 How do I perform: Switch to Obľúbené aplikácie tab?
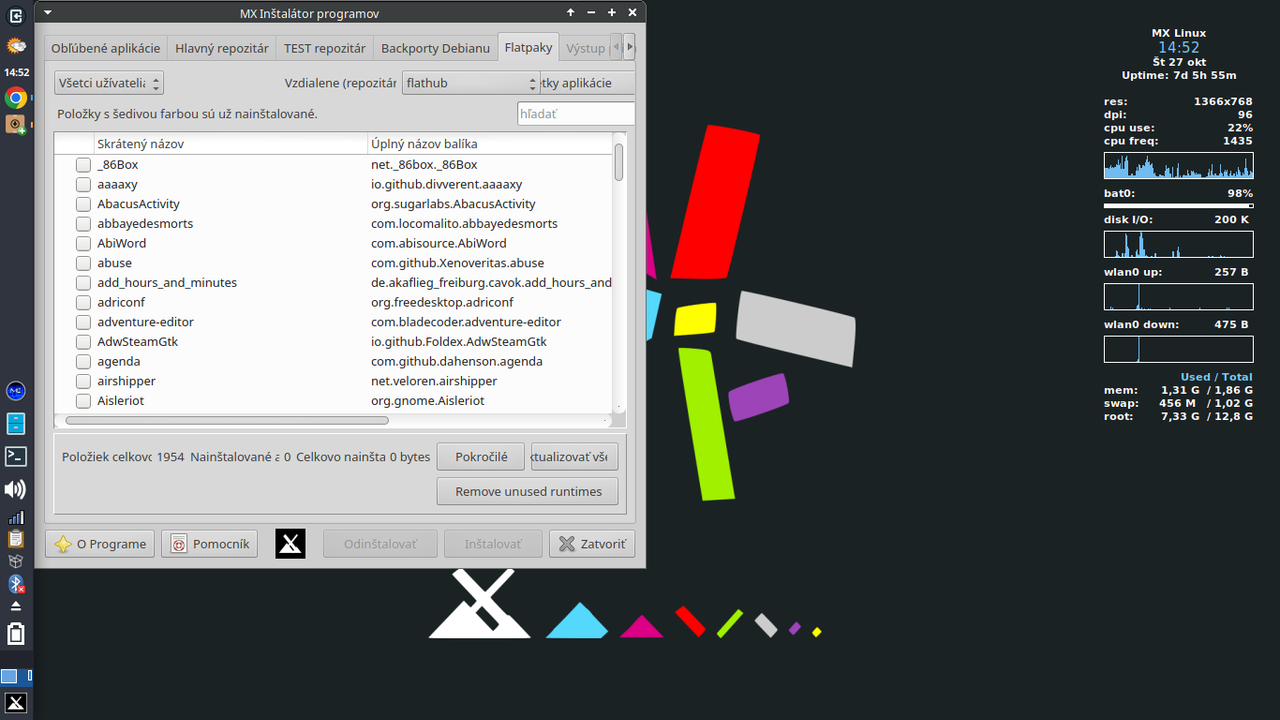pyautogui.click(x=106, y=47)
